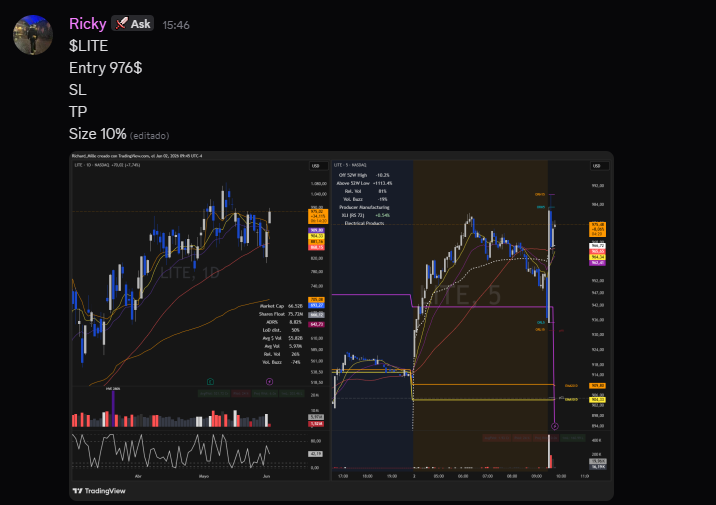Click the purple event marker on daily chart
The width and height of the screenshot is (716, 505).
tap(269, 381)
